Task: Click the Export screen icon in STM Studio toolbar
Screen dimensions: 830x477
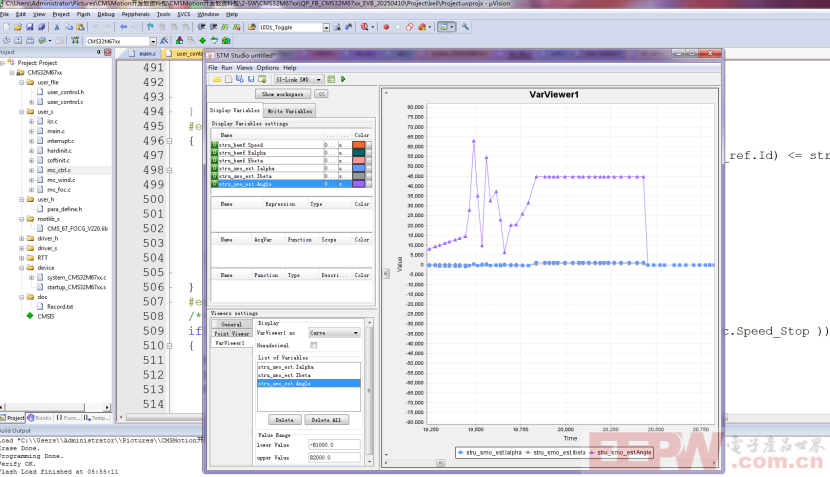Action: [262, 79]
